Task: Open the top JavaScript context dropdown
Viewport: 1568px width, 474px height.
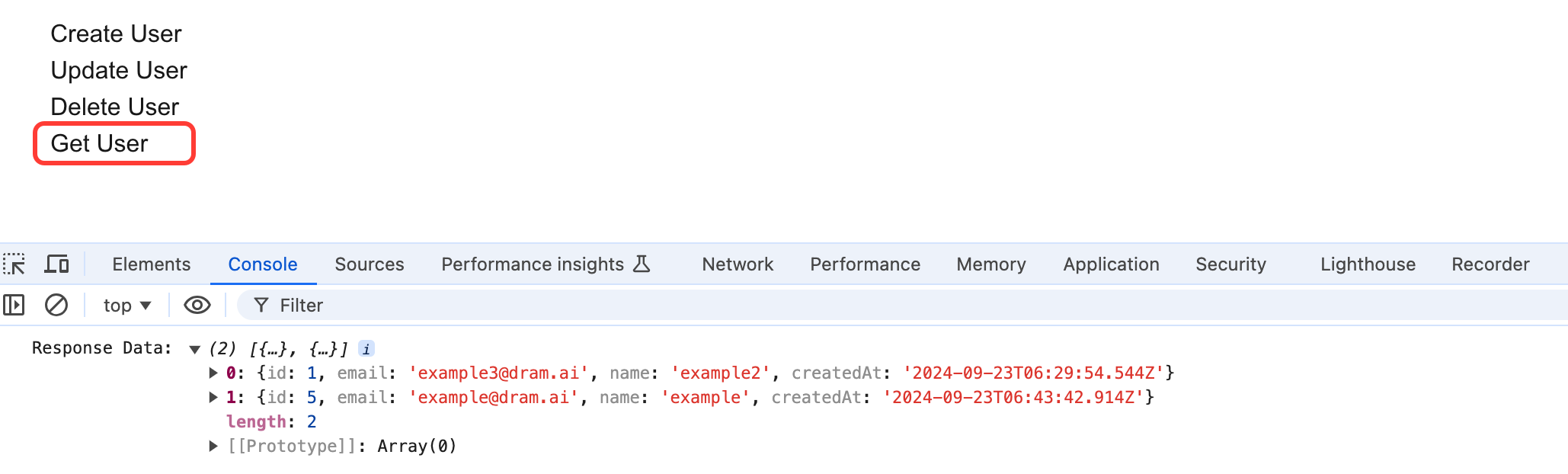Action: click(x=127, y=306)
